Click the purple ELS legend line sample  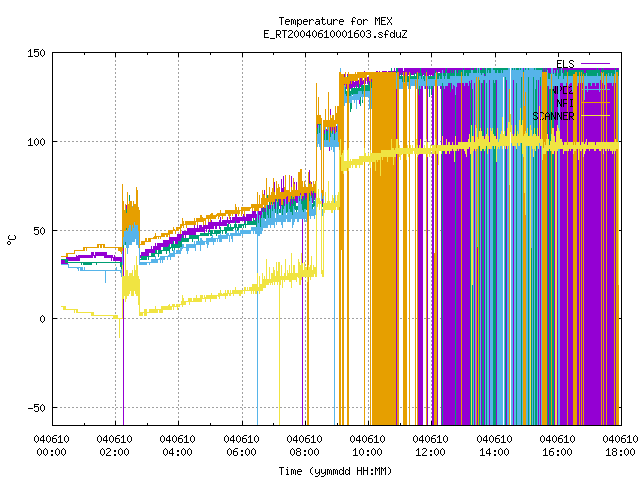point(595,64)
